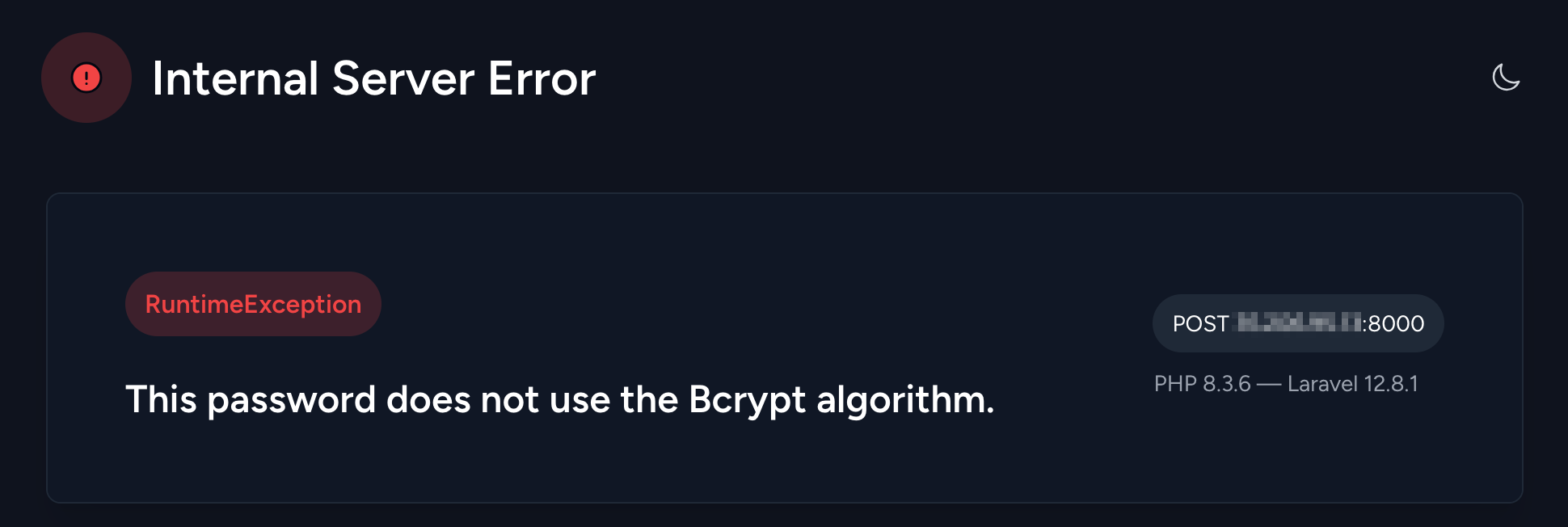Screen dimensions: 1568x527
Task: Click the word Internal in title
Action: [x=235, y=78]
